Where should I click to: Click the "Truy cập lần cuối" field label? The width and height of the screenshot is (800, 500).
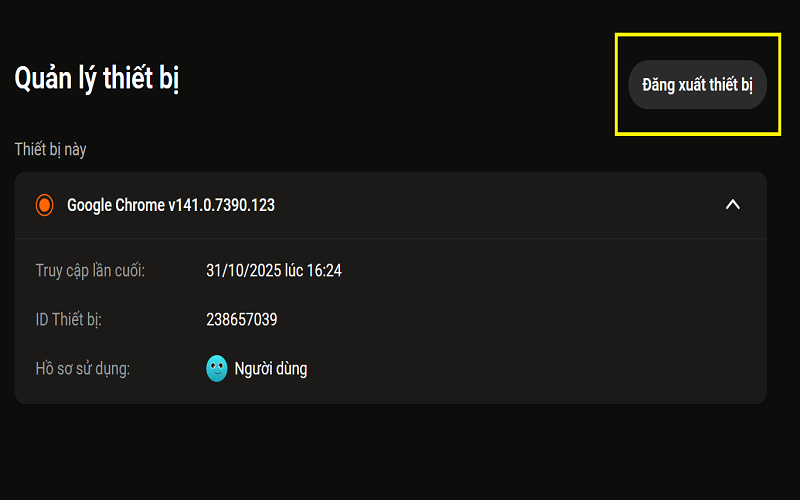(90, 270)
